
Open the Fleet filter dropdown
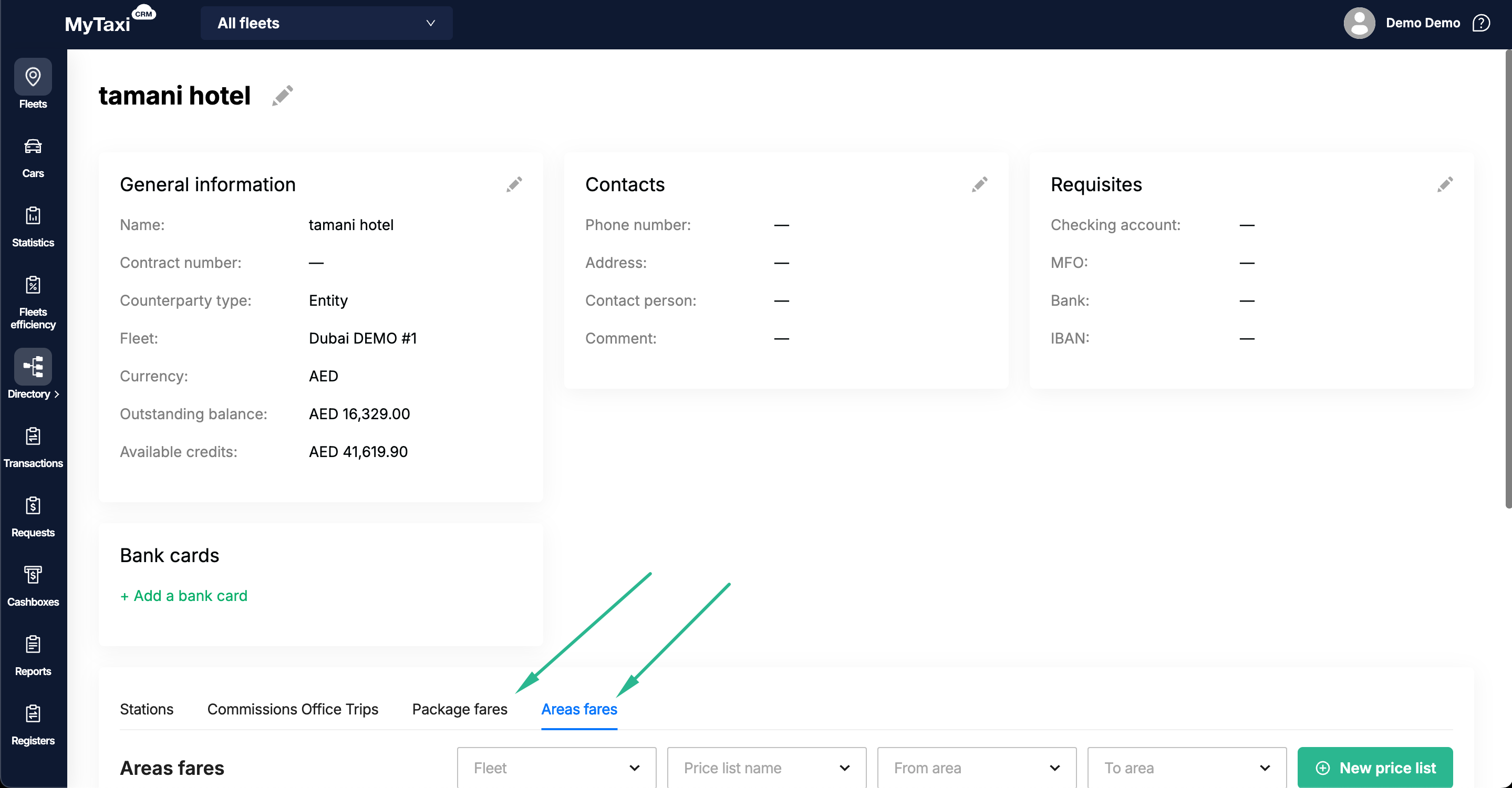click(556, 768)
